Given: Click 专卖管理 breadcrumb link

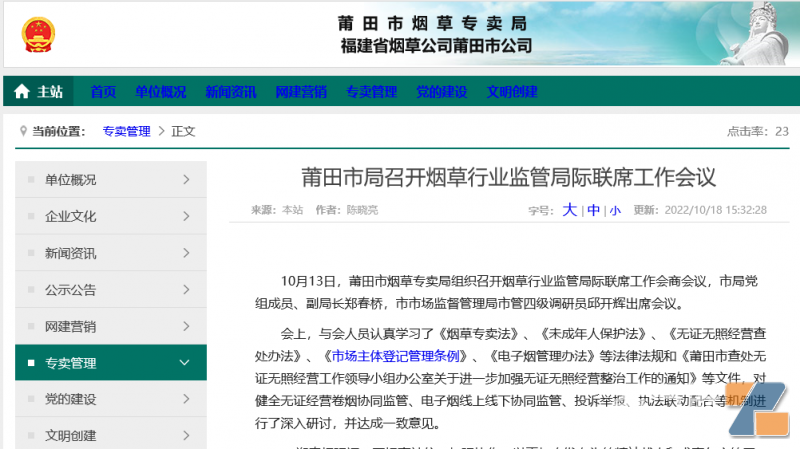Looking at the screenshot, I should click(x=127, y=131).
